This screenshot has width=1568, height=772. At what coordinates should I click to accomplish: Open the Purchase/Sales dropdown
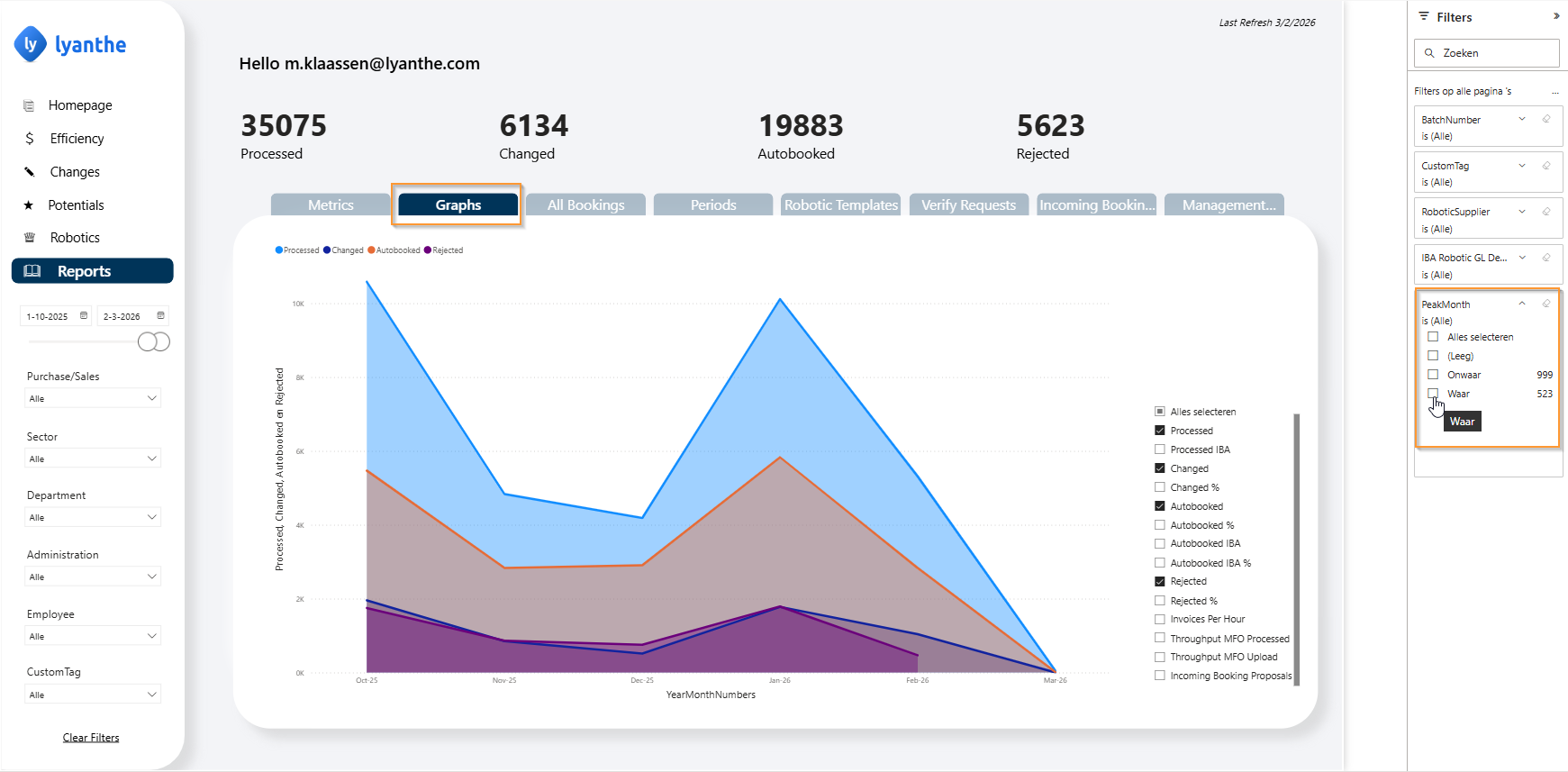(93, 398)
